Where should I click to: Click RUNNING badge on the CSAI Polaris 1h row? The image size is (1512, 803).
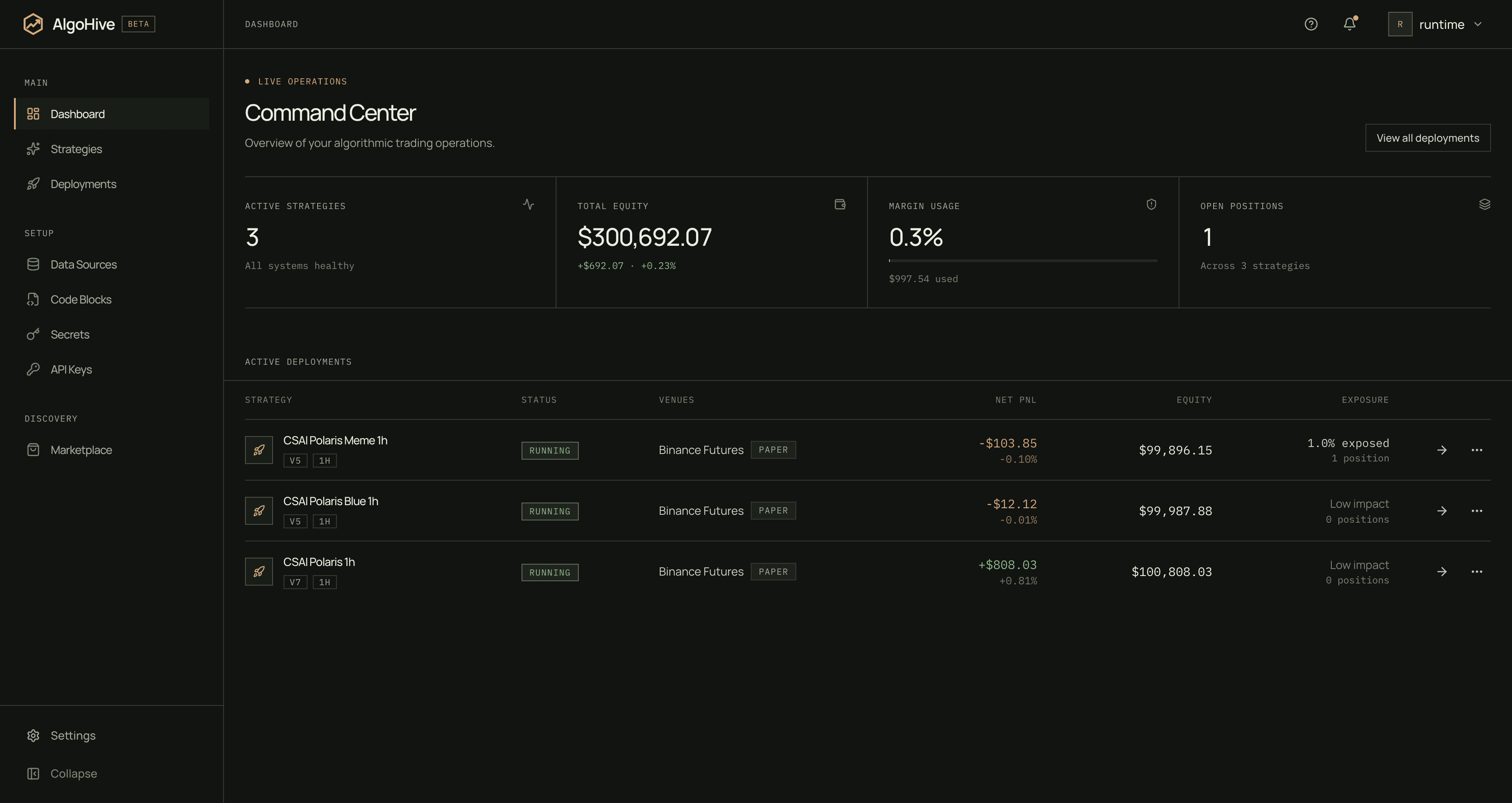pyautogui.click(x=550, y=573)
